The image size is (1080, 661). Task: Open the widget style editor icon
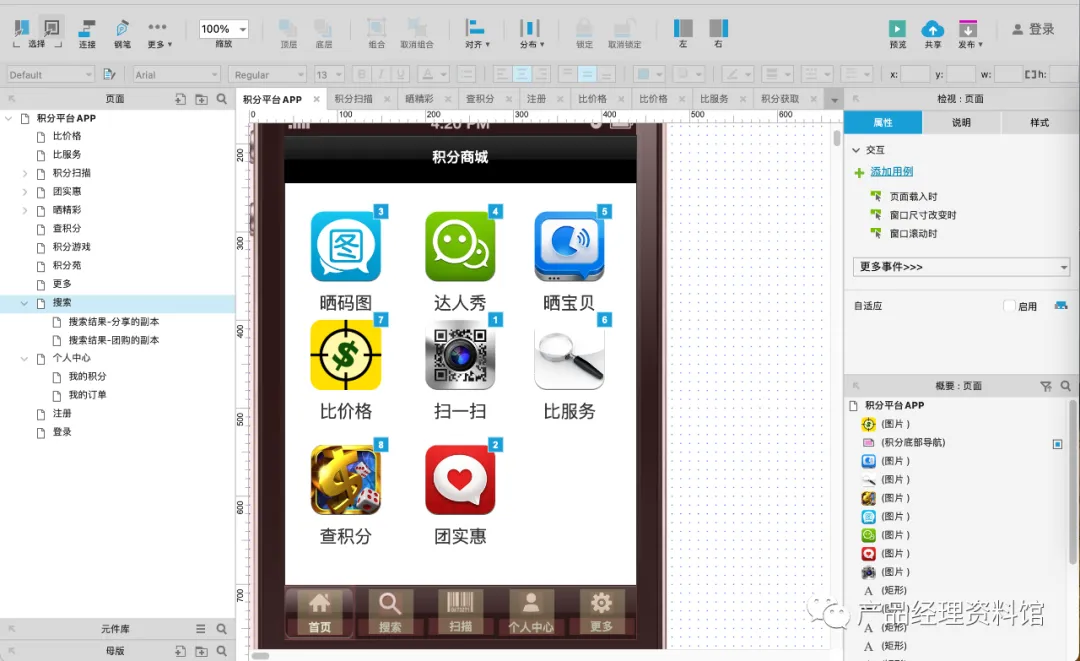[x=109, y=74]
